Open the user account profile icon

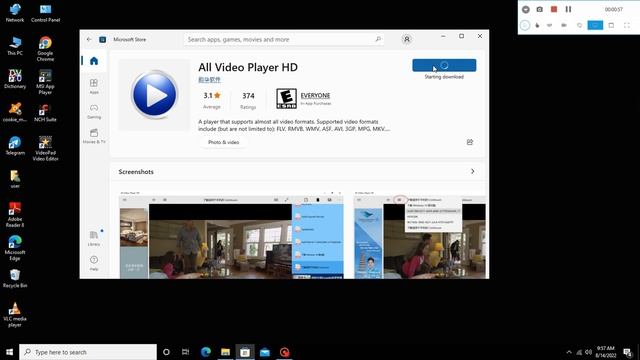(x=407, y=39)
